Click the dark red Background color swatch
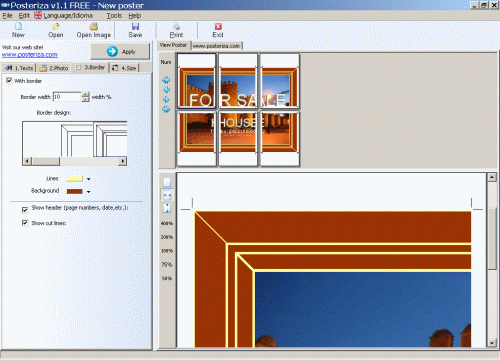This screenshot has width=500, height=361. [x=74, y=191]
